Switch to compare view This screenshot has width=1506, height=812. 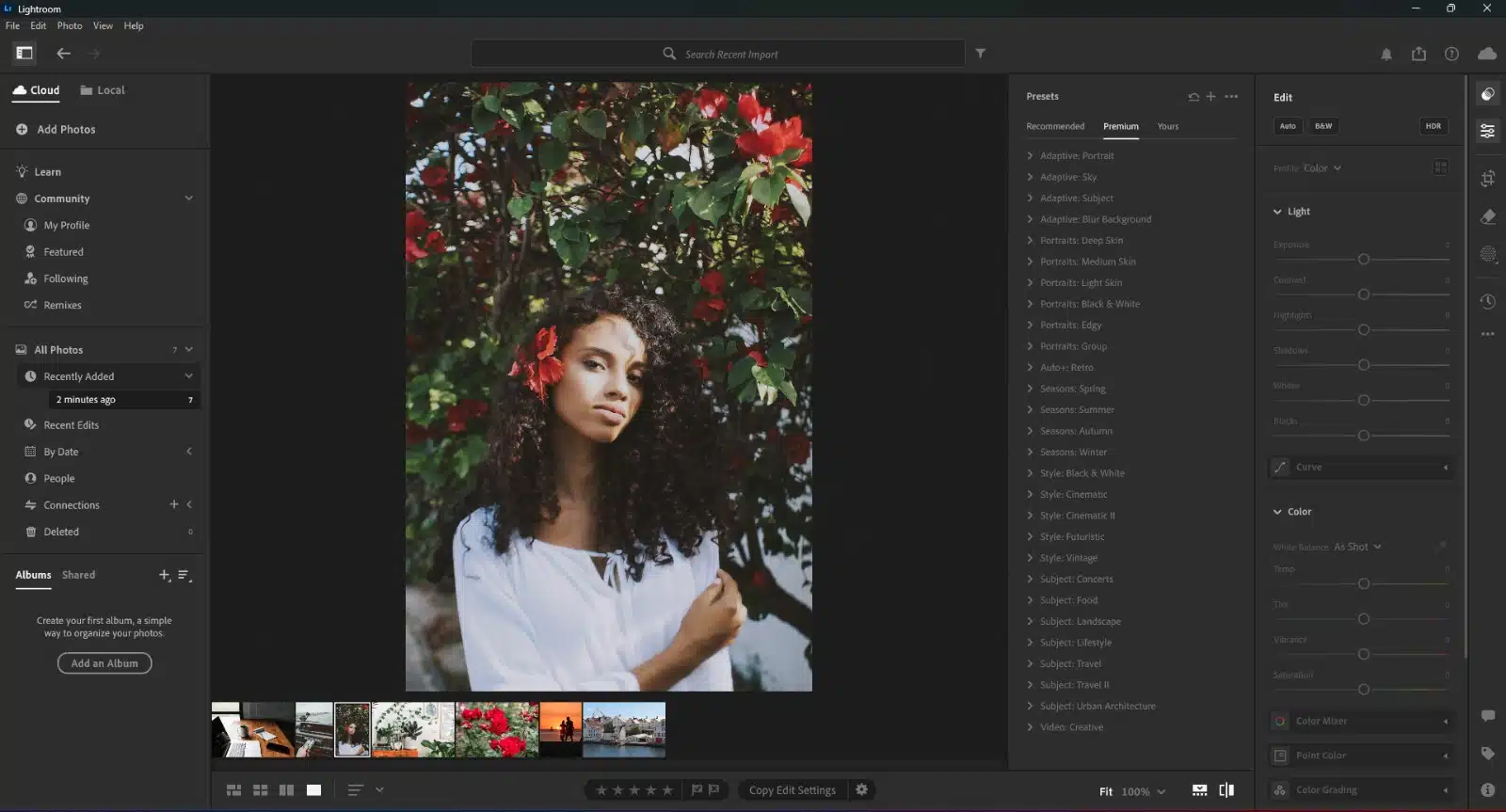286,790
